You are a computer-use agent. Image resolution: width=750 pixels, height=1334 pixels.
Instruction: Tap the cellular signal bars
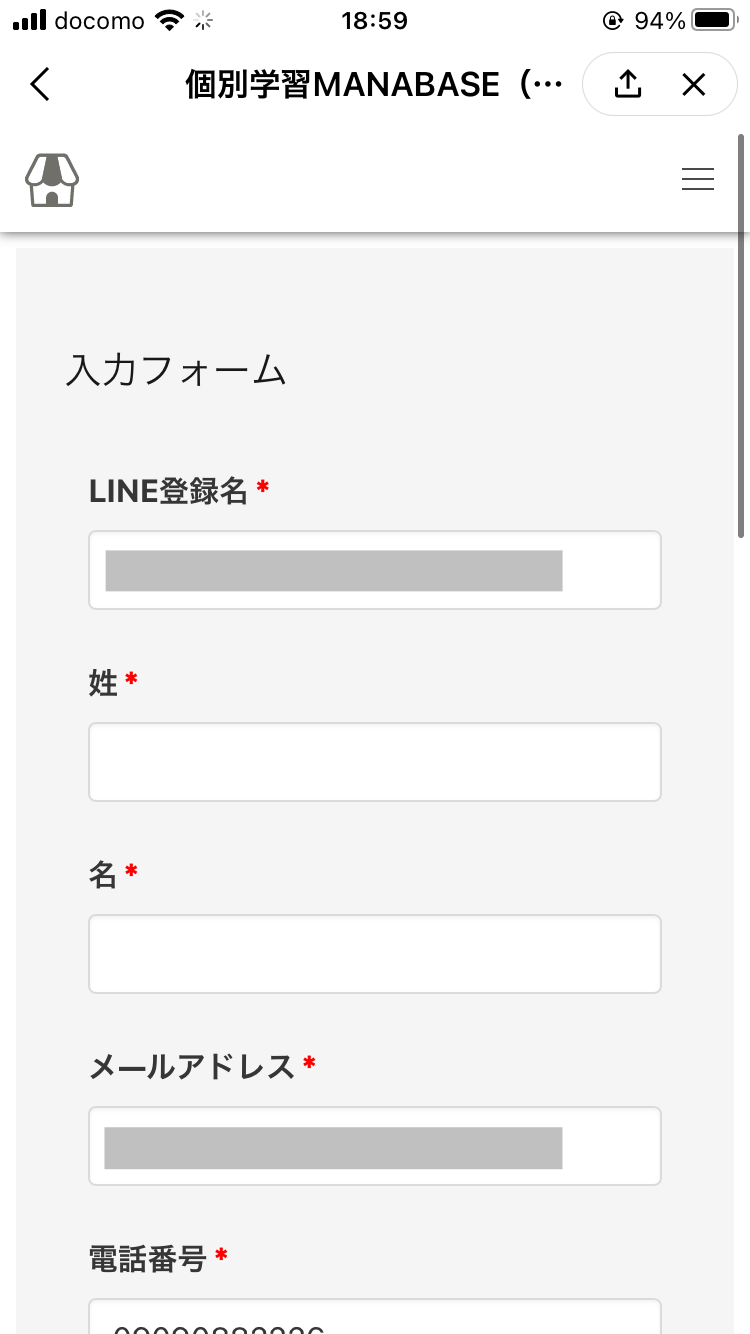point(29,20)
